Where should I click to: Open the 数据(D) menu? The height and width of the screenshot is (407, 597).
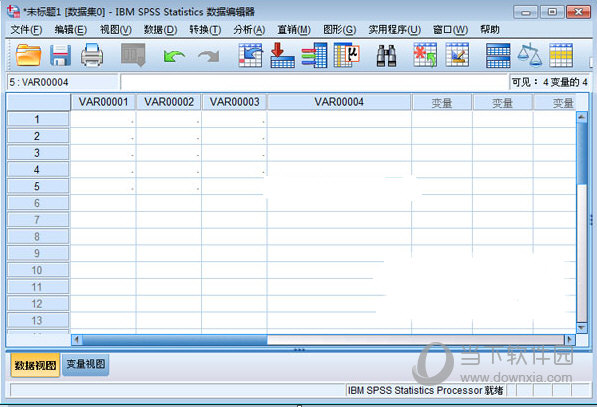click(x=160, y=29)
